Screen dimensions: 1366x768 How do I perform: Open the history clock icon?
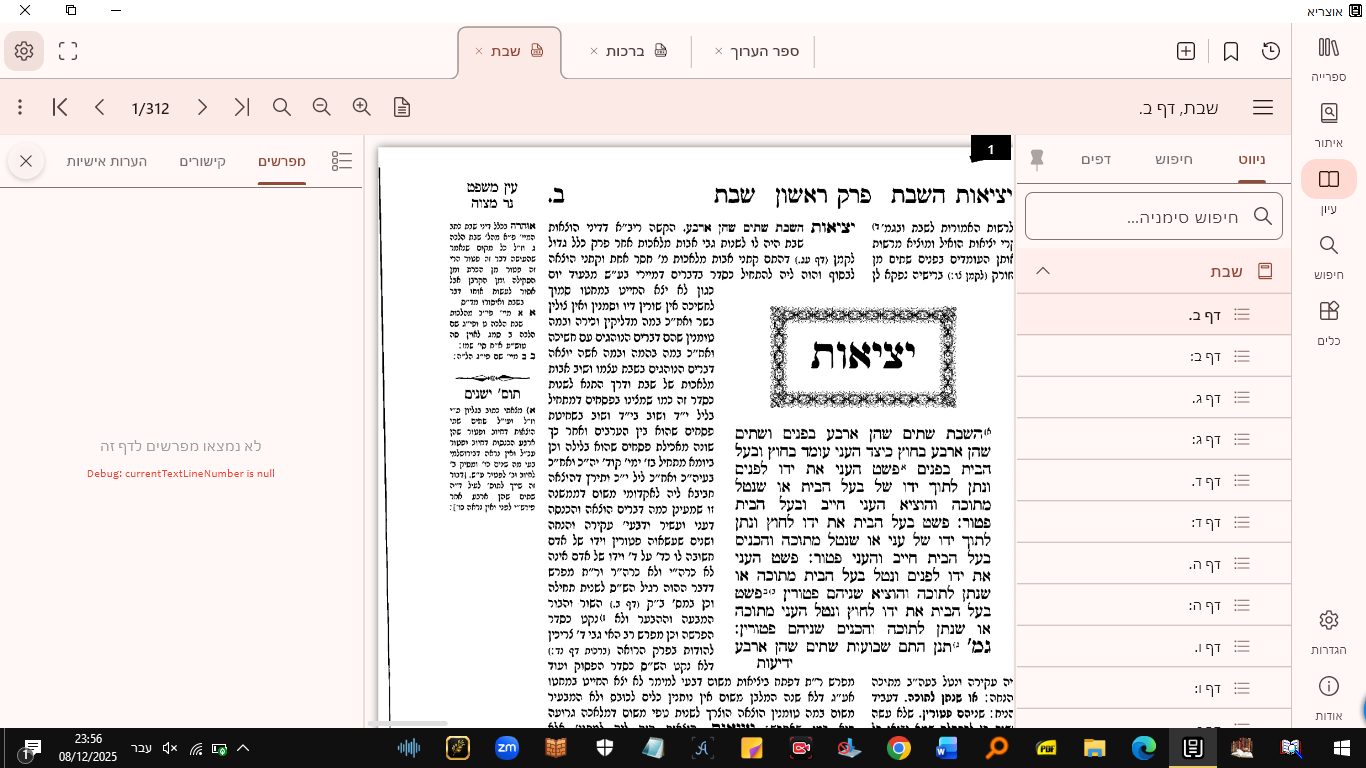coord(1271,51)
